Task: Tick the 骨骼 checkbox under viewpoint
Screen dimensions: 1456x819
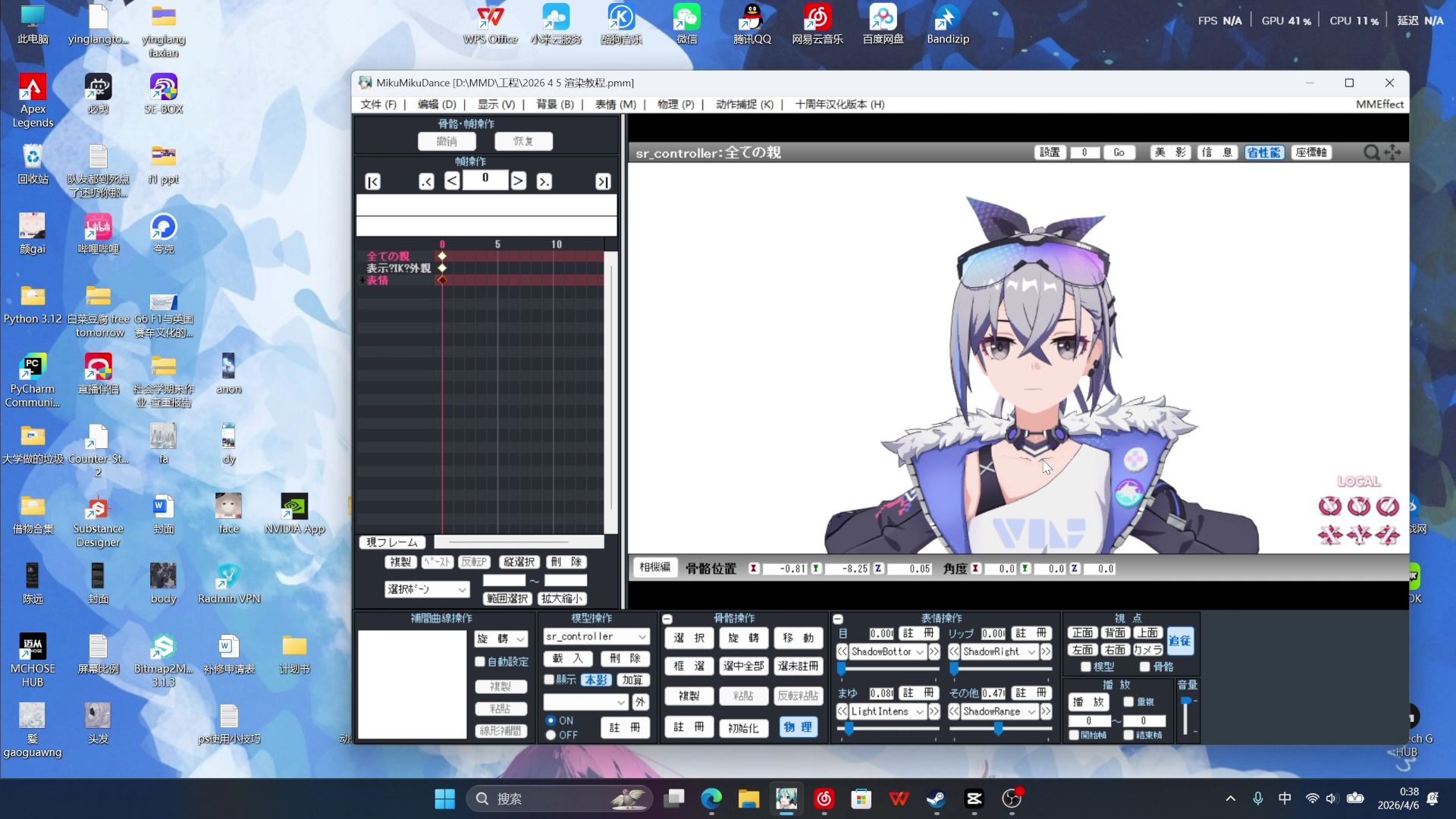Action: click(1145, 667)
